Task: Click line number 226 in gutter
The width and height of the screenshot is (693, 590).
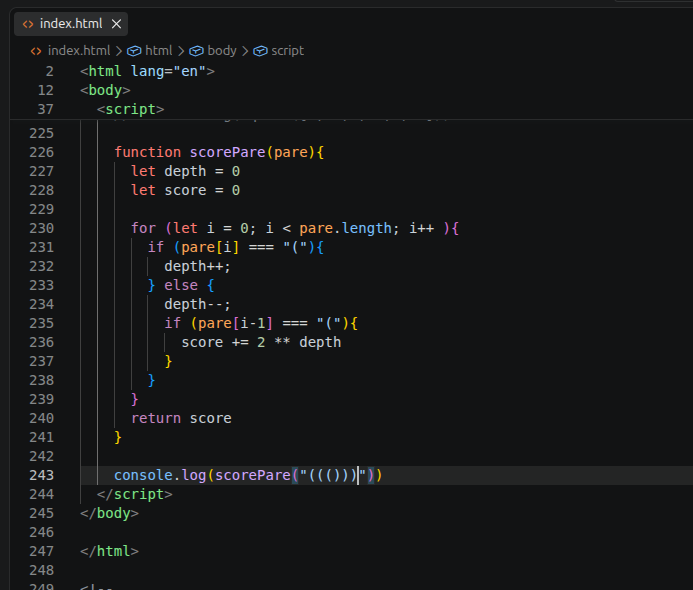Action: pyautogui.click(x=41, y=152)
